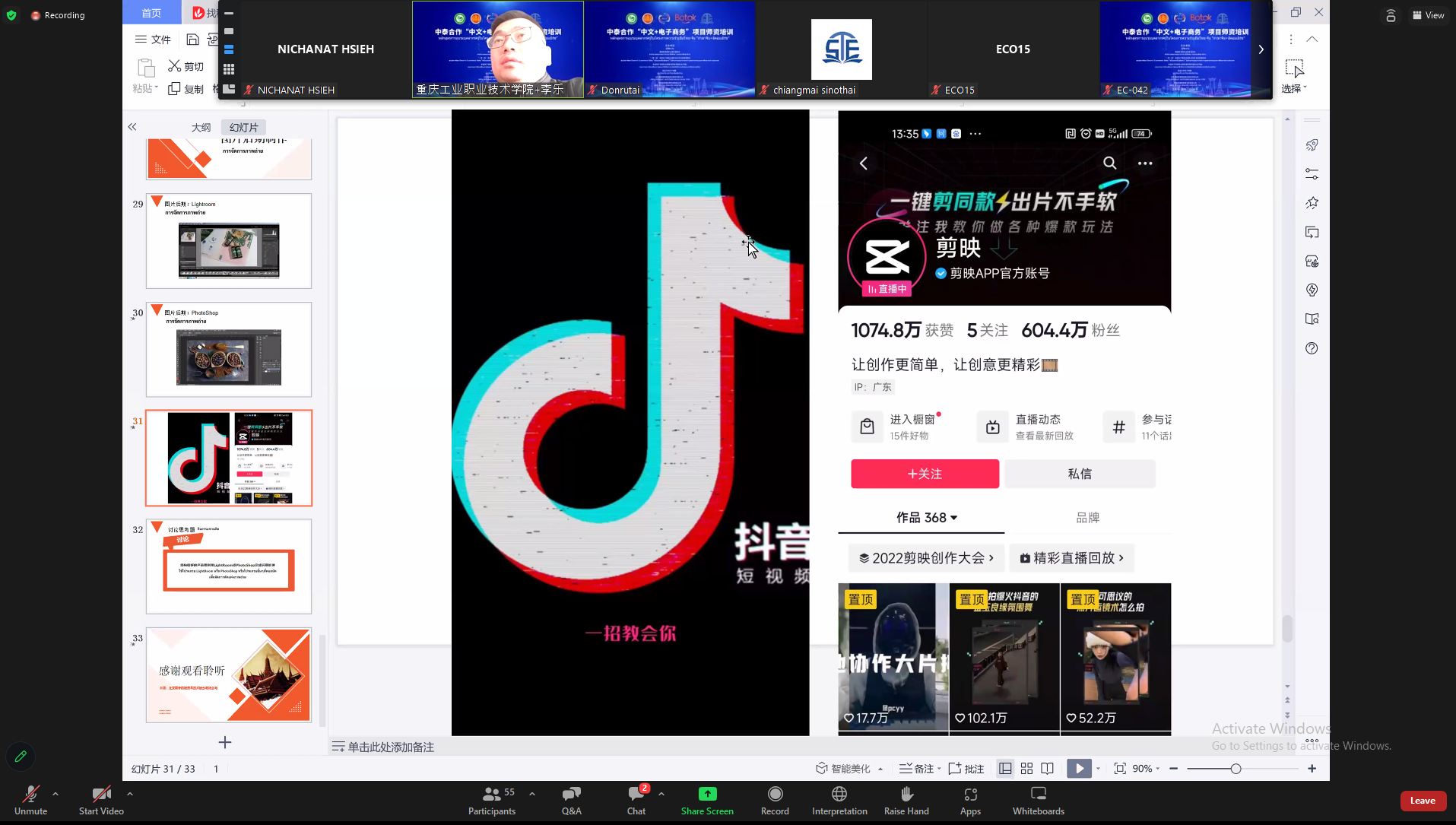This screenshot has height=825, width=1456.
Task: Select slide 32 discussion thumbnail
Action: pos(229,566)
